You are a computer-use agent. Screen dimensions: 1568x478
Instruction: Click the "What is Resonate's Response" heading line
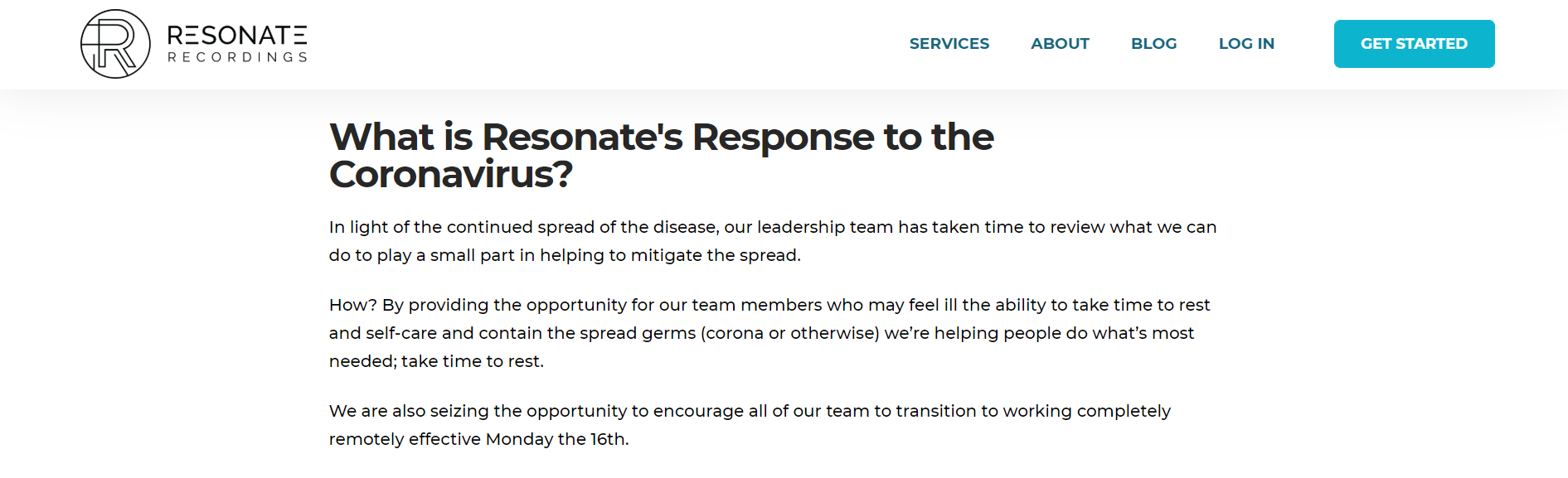(661, 137)
